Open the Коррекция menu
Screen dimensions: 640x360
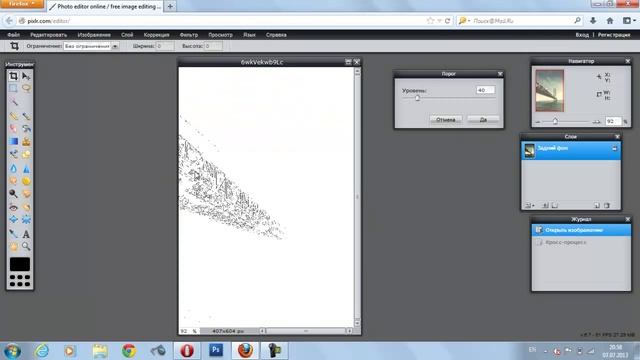click(156, 35)
